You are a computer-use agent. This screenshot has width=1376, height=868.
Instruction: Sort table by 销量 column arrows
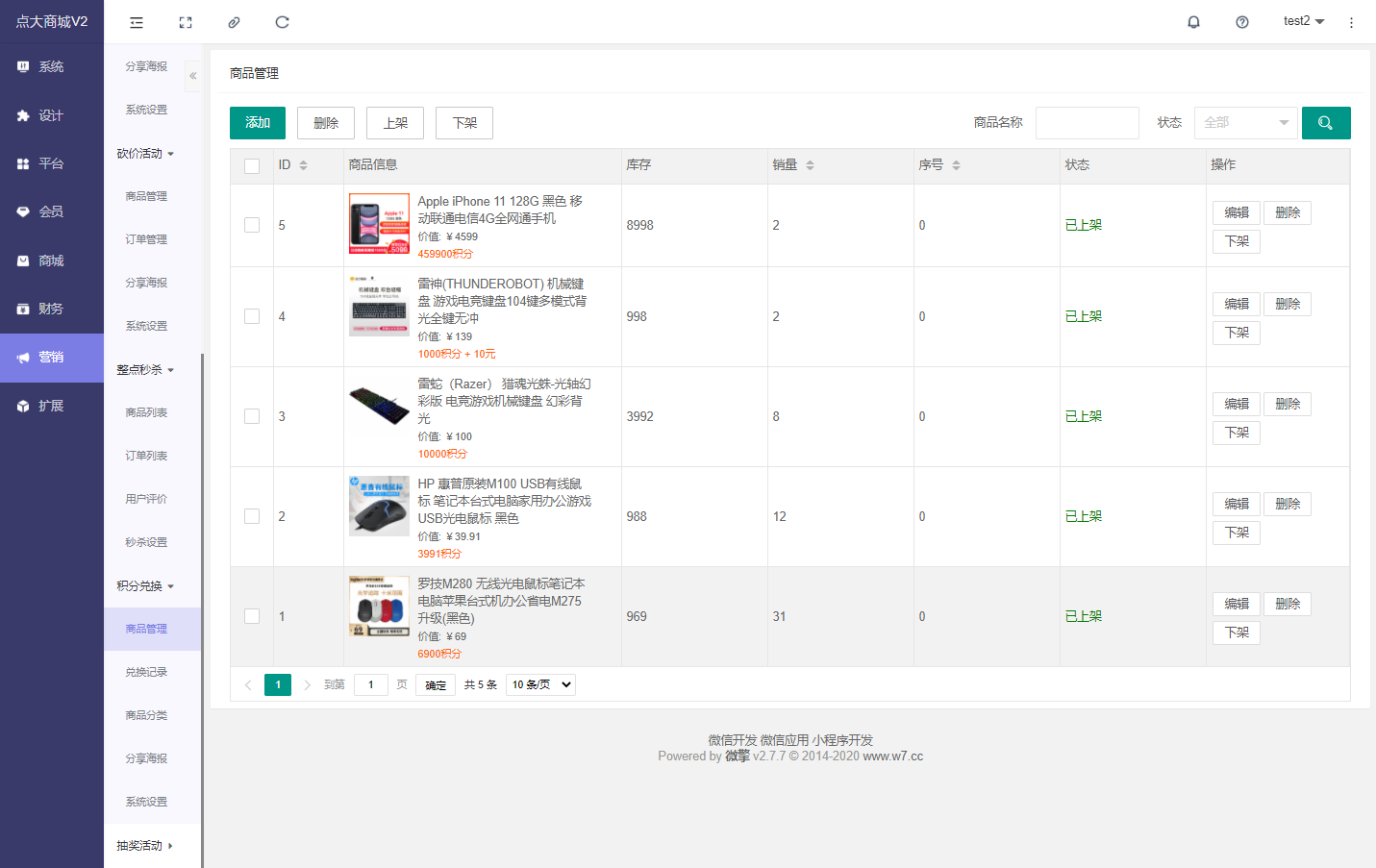811,165
